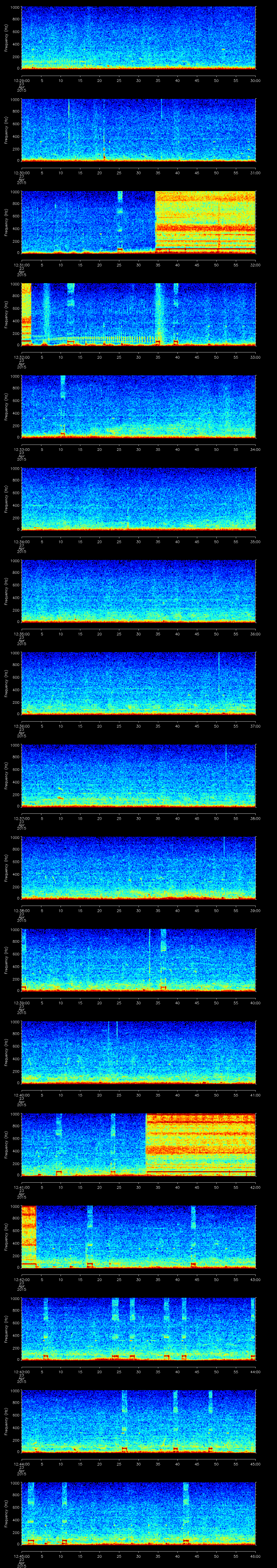Click the 12:44:00 start time label
The width and height of the screenshot is (277, 1568).
click(21, 1464)
